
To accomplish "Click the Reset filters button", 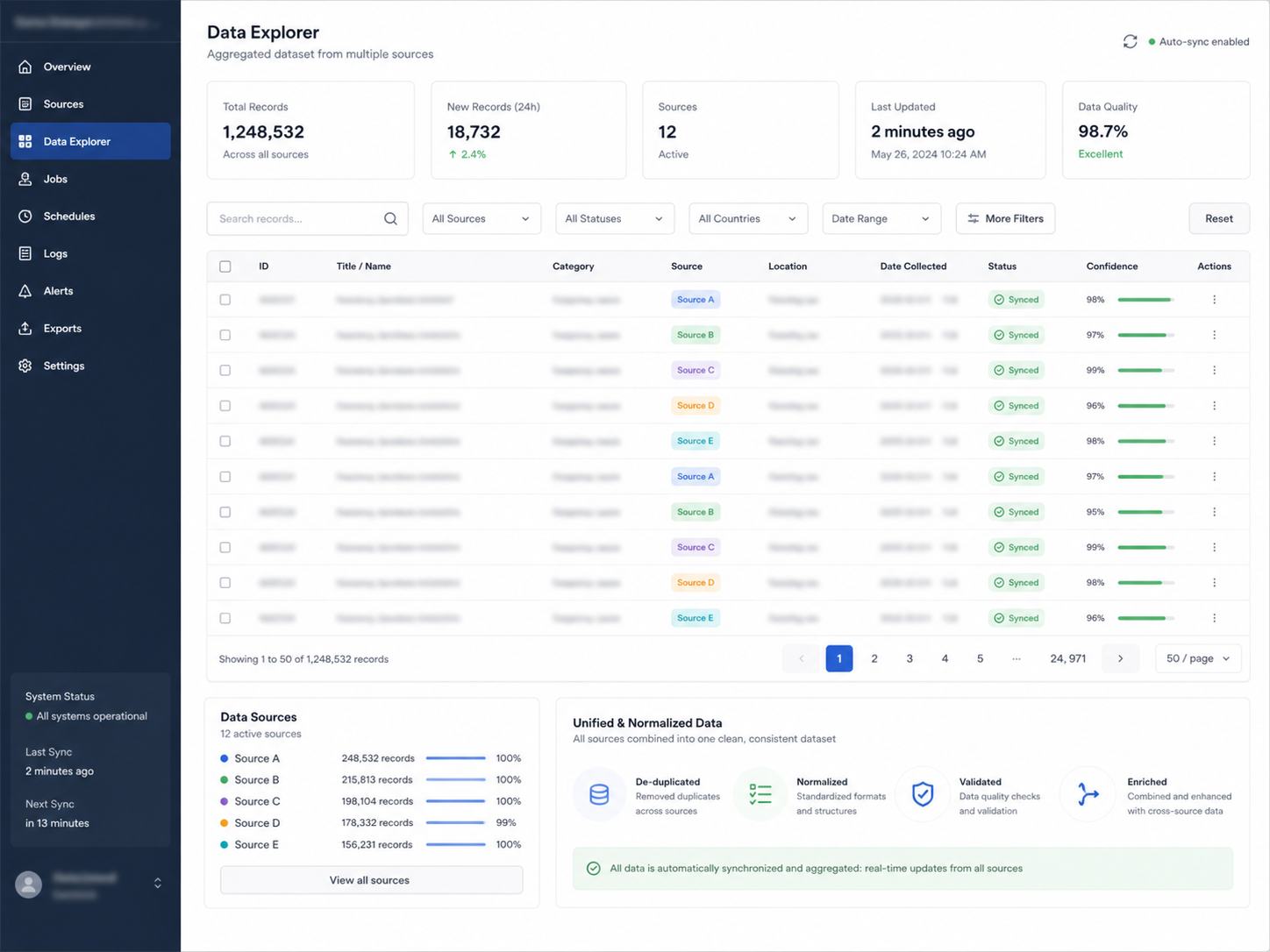I will [x=1219, y=219].
